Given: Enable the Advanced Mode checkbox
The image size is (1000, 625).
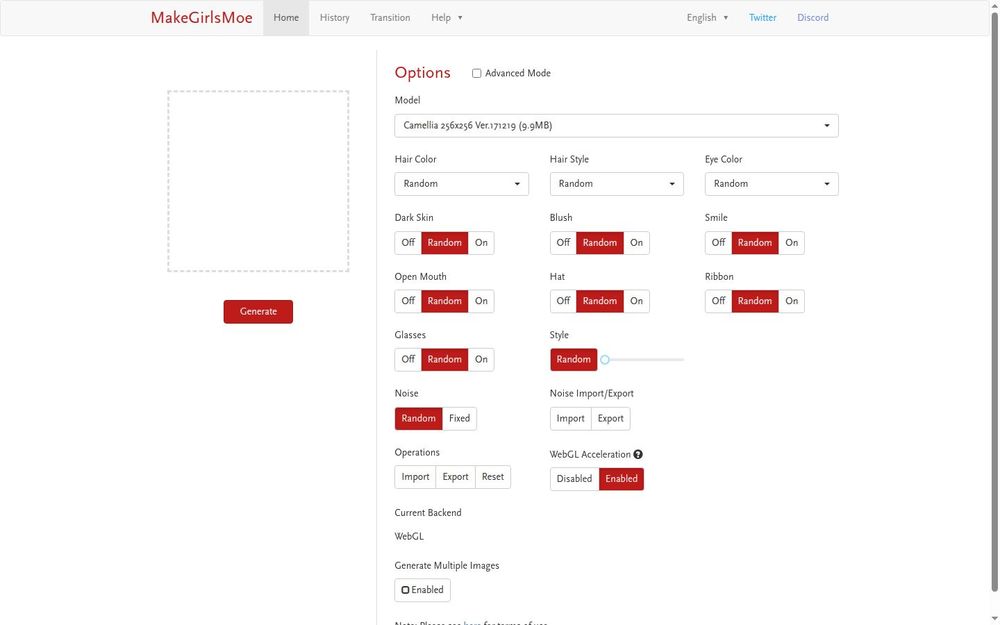Looking at the screenshot, I should (x=476, y=73).
